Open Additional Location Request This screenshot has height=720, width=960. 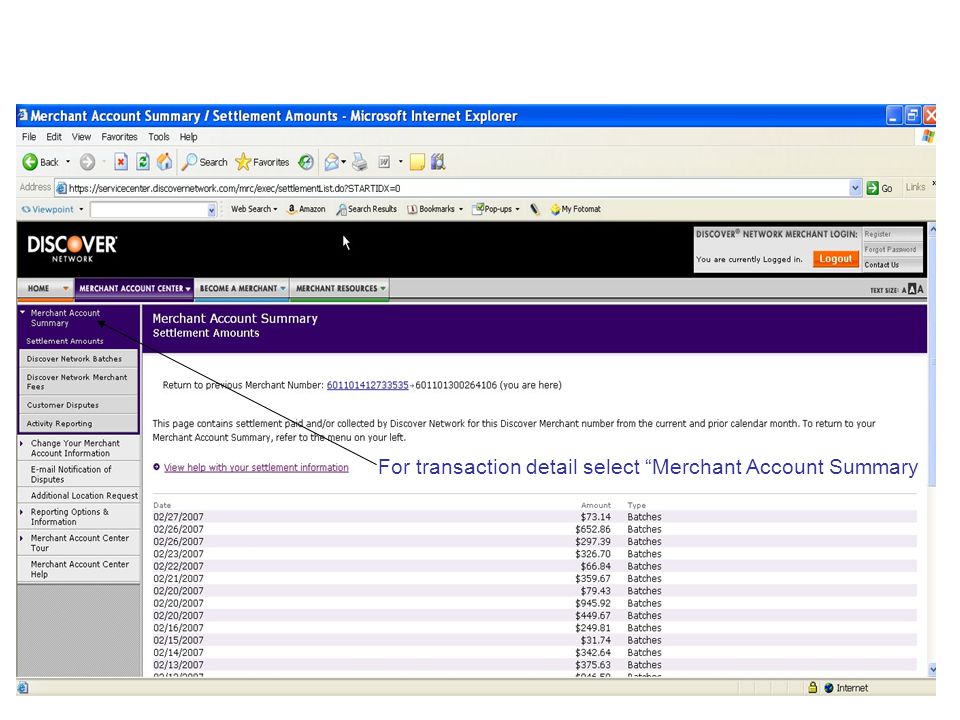tap(78, 496)
